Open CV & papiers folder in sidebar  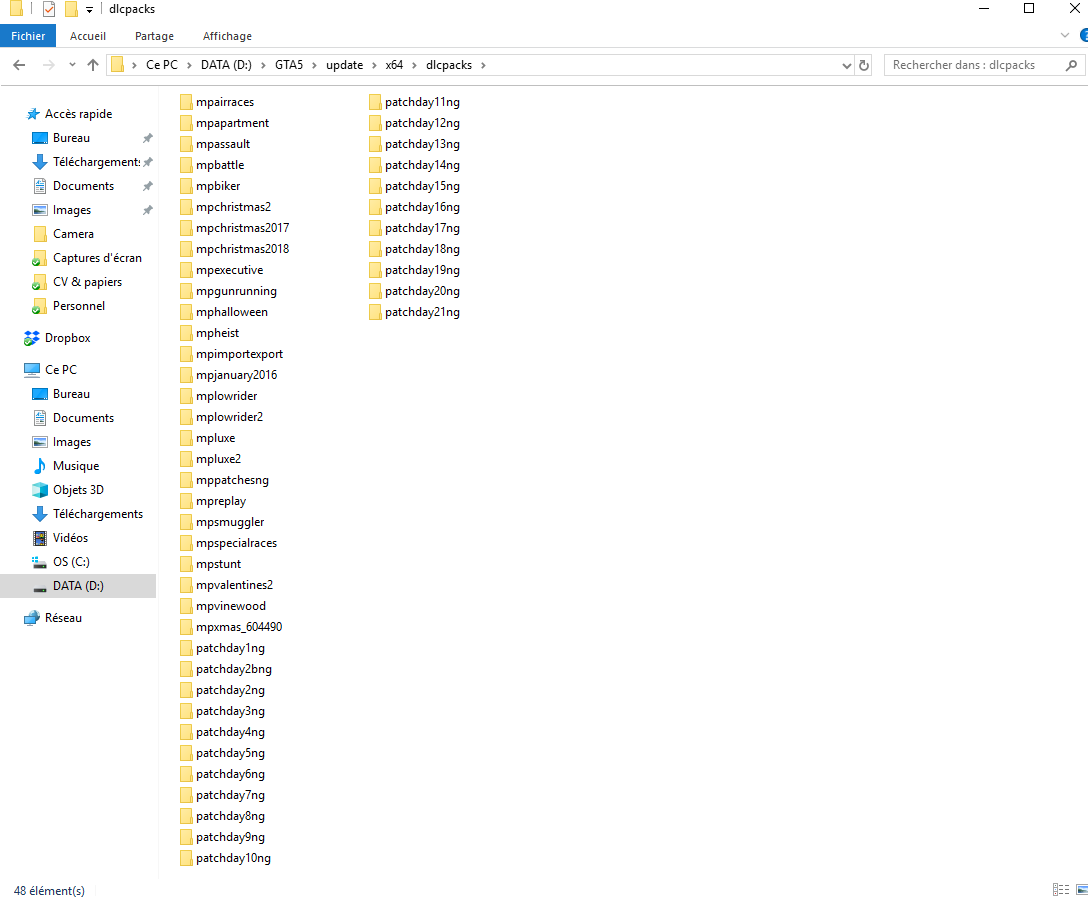pos(87,282)
